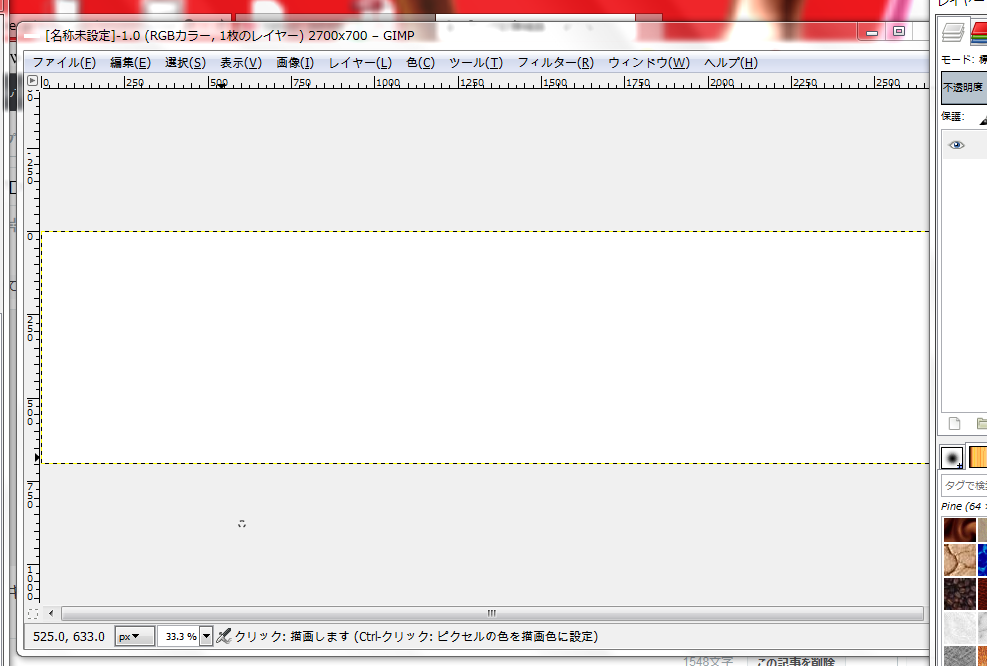Open the px unit dropdown
This screenshot has height=666, width=987.
click(134, 636)
